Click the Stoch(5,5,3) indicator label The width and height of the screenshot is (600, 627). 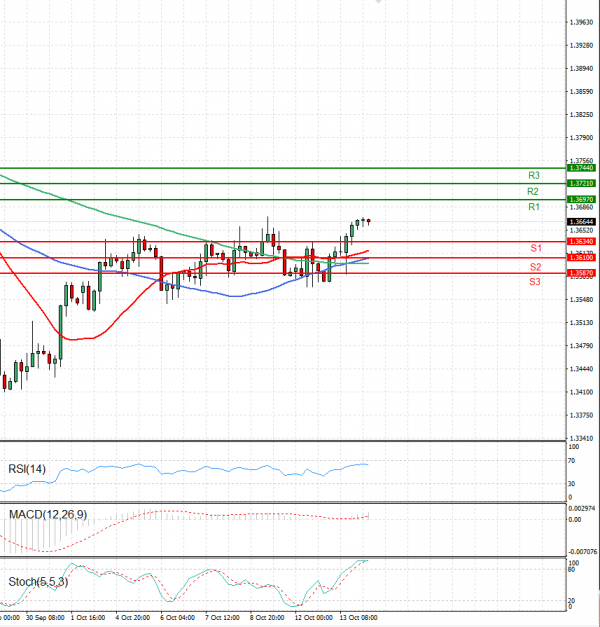click(x=38, y=581)
